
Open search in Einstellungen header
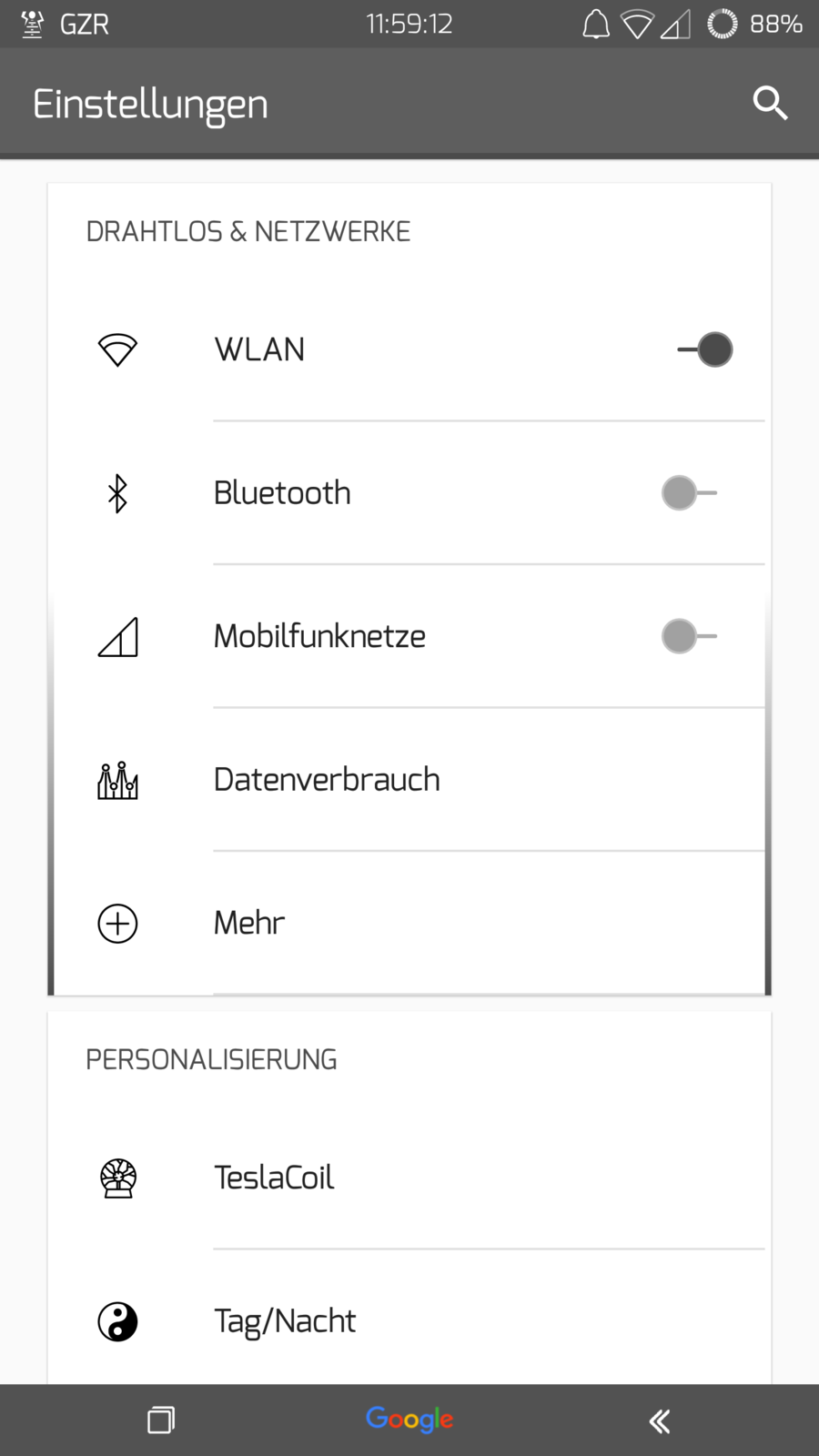click(770, 104)
